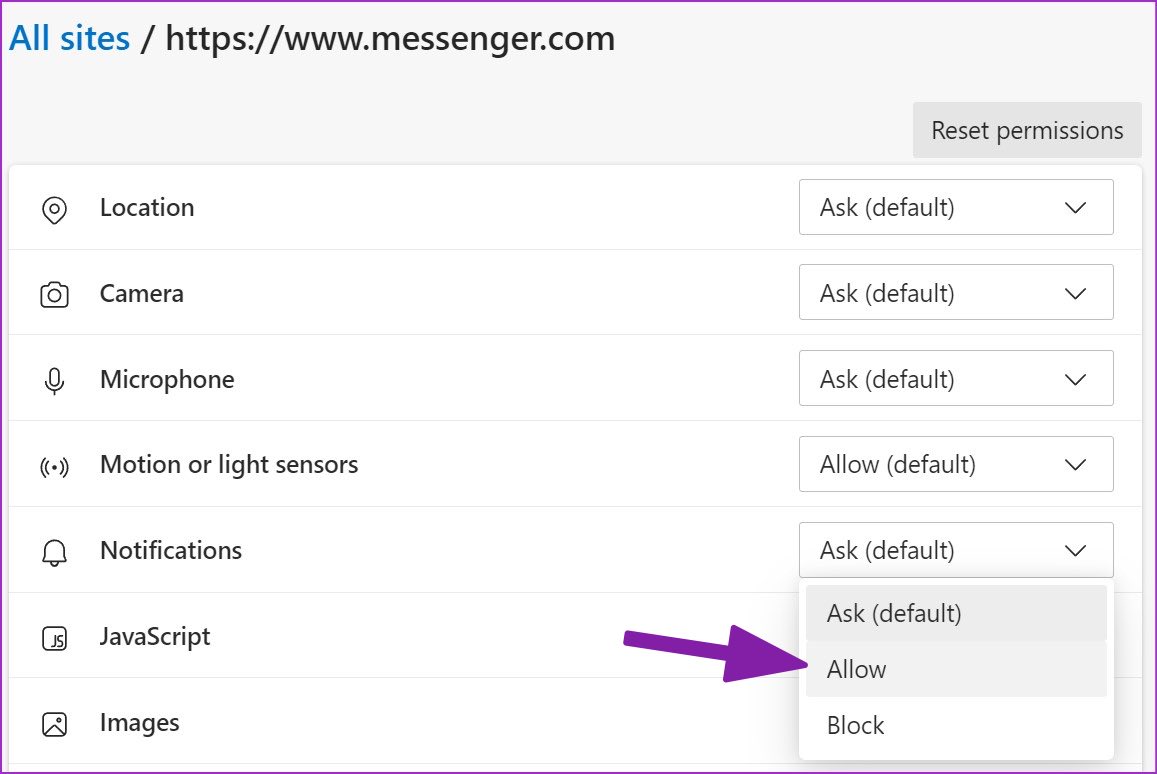Open the All sites link

point(69,37)
